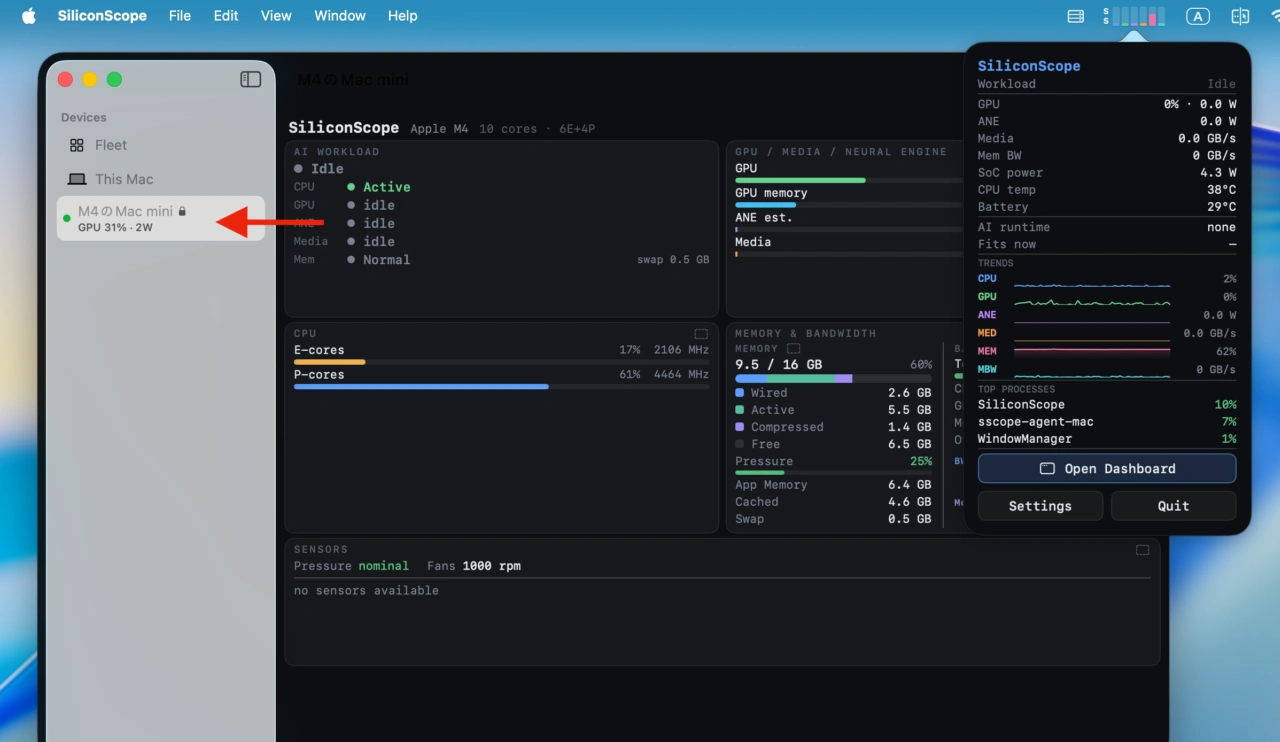Image resolution: width=1280 pixels, height=742 pixels.
Task: Click the 4464 MHz P-cores frequency
Action: click(x=682, y=375)
